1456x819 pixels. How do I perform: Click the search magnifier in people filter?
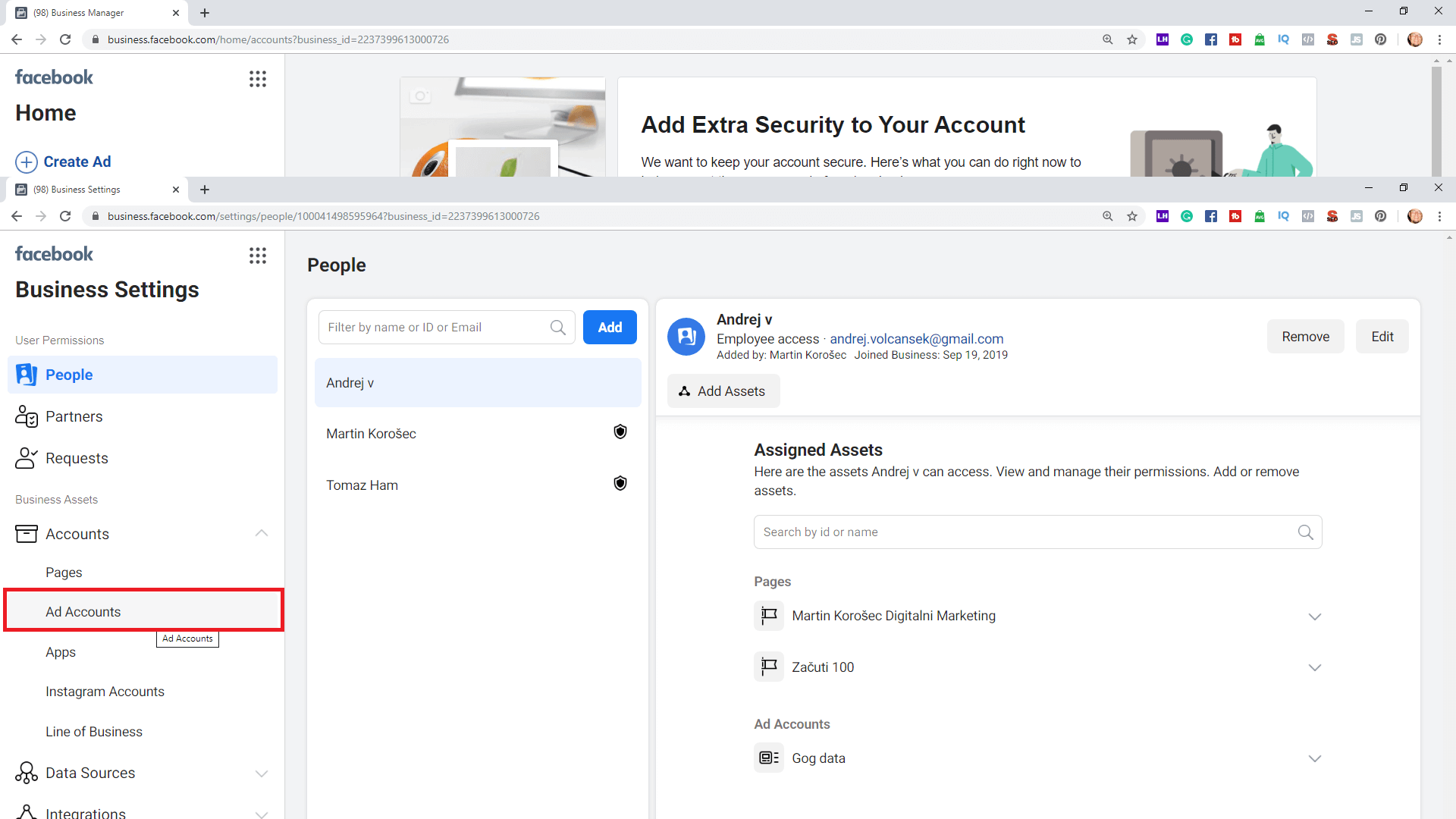pyautogui.click(x=558, y=328)
